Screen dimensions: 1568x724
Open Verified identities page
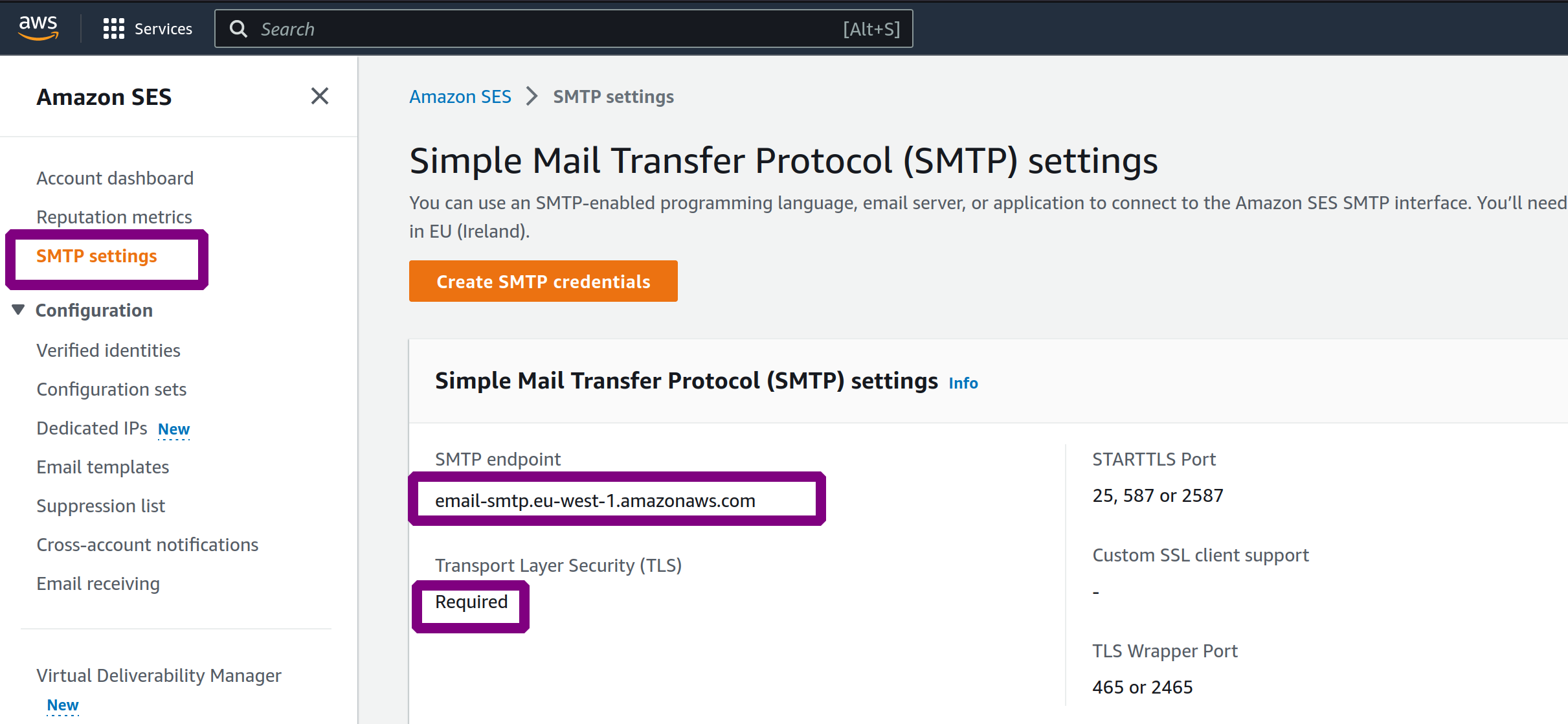point(108,350)
